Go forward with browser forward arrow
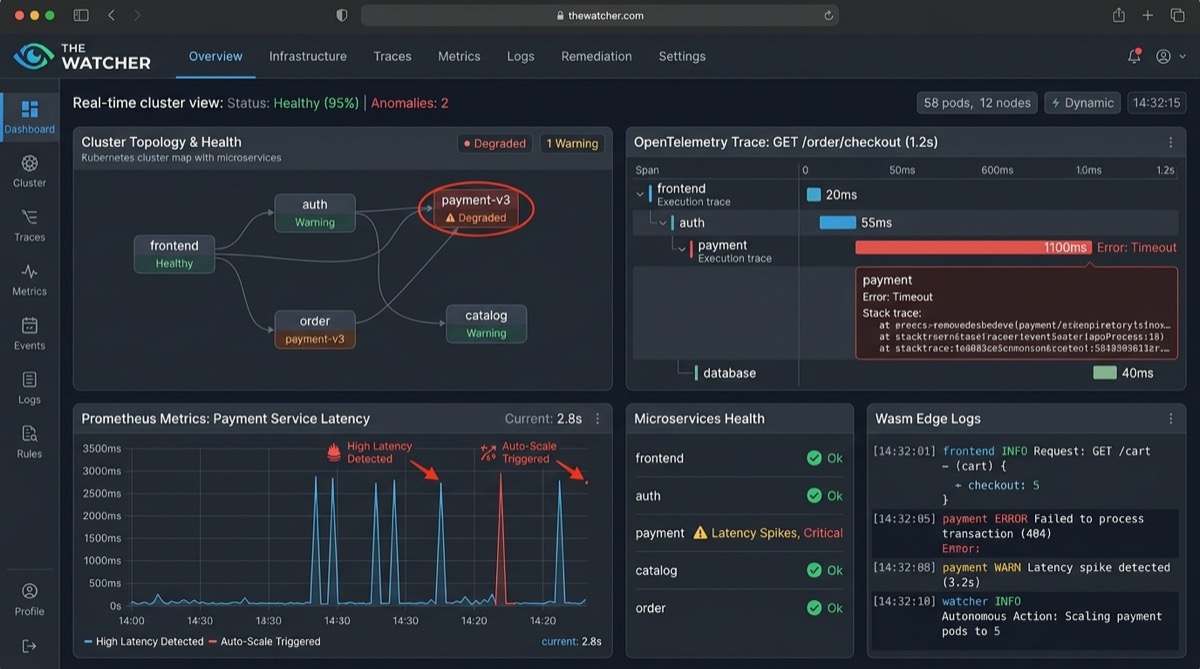 click(x=137, y=15)
